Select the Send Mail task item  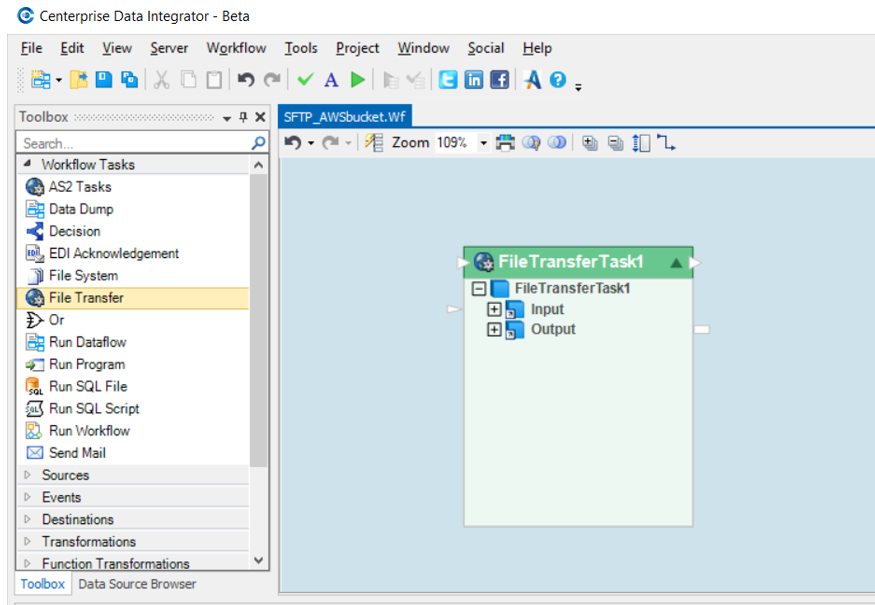(x=77, y=452)
